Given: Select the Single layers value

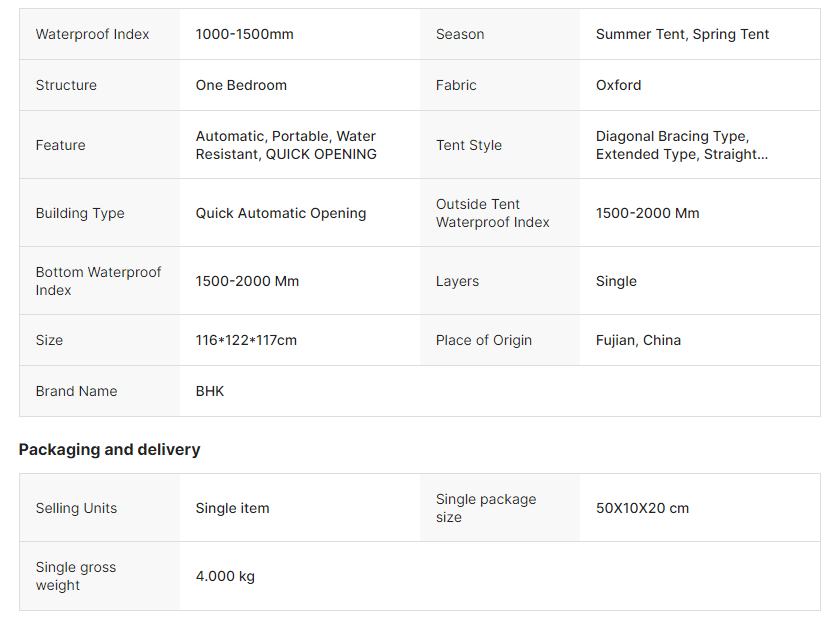Looking at the screenshot, I should (x=616, y=281).
